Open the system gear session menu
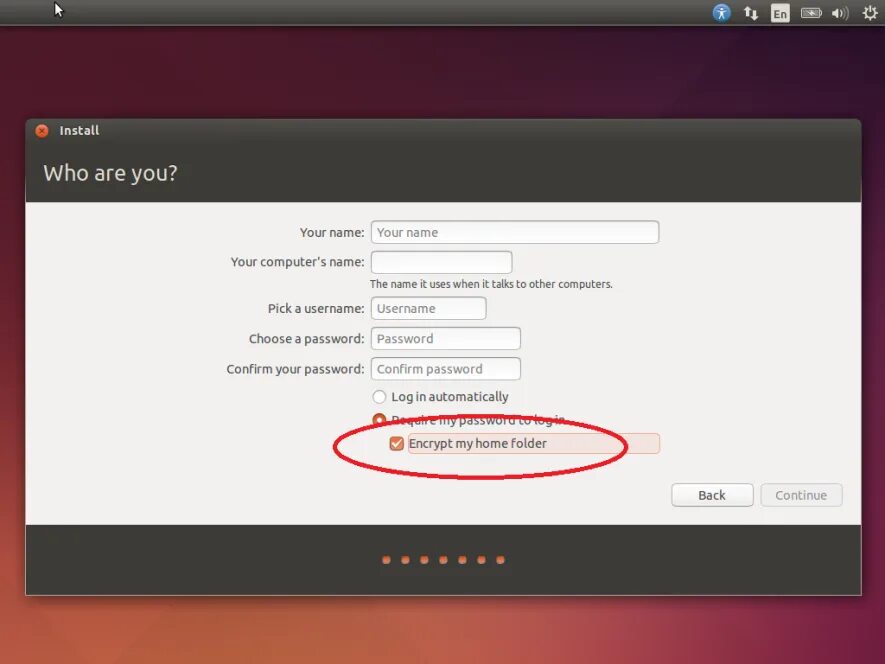The width and height of the screenshot is (885, 664). [870, 13]
